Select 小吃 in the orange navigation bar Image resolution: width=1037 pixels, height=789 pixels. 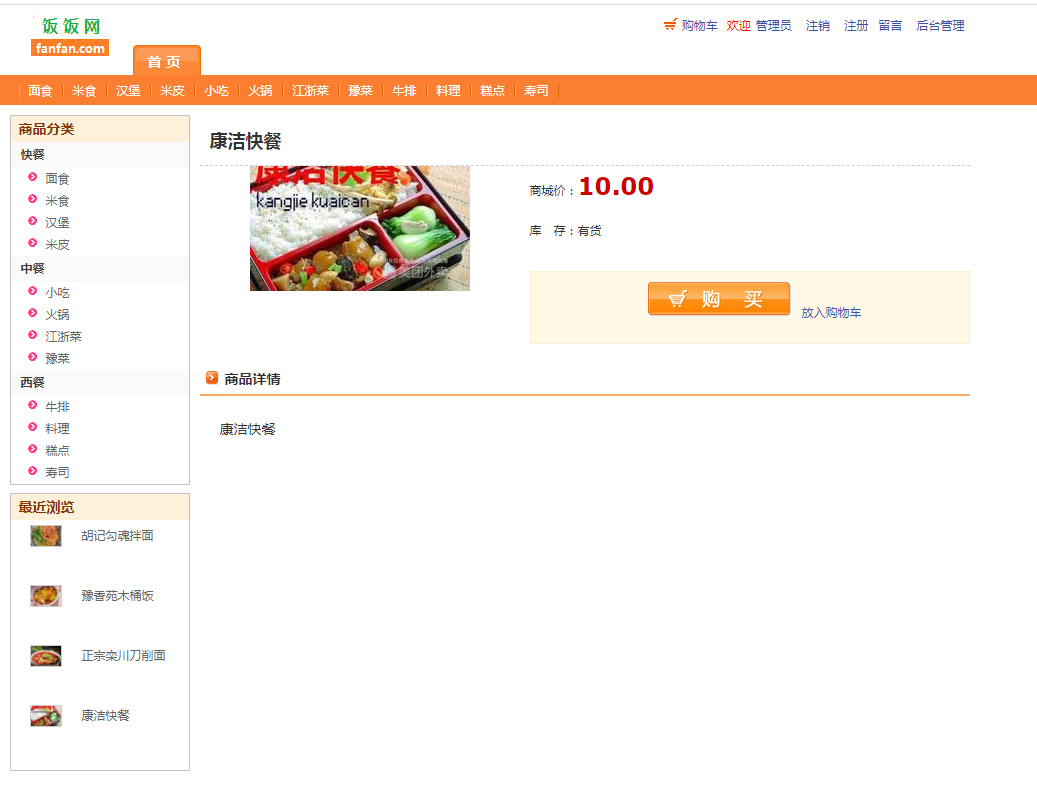pyautogui.click(x=216, y=91)
